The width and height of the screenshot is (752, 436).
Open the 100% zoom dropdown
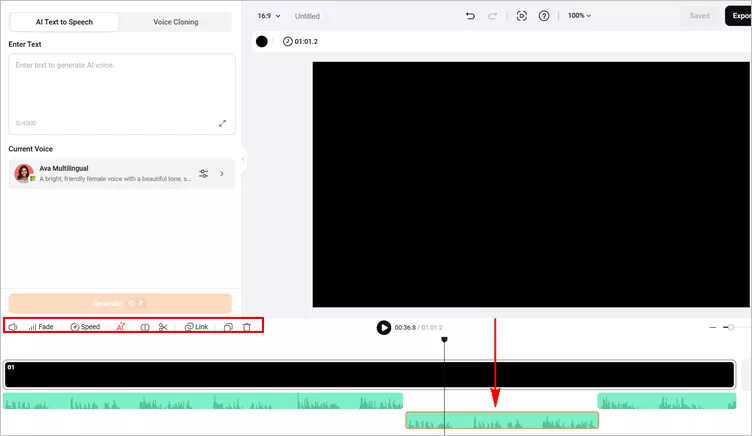coord(579,15)
